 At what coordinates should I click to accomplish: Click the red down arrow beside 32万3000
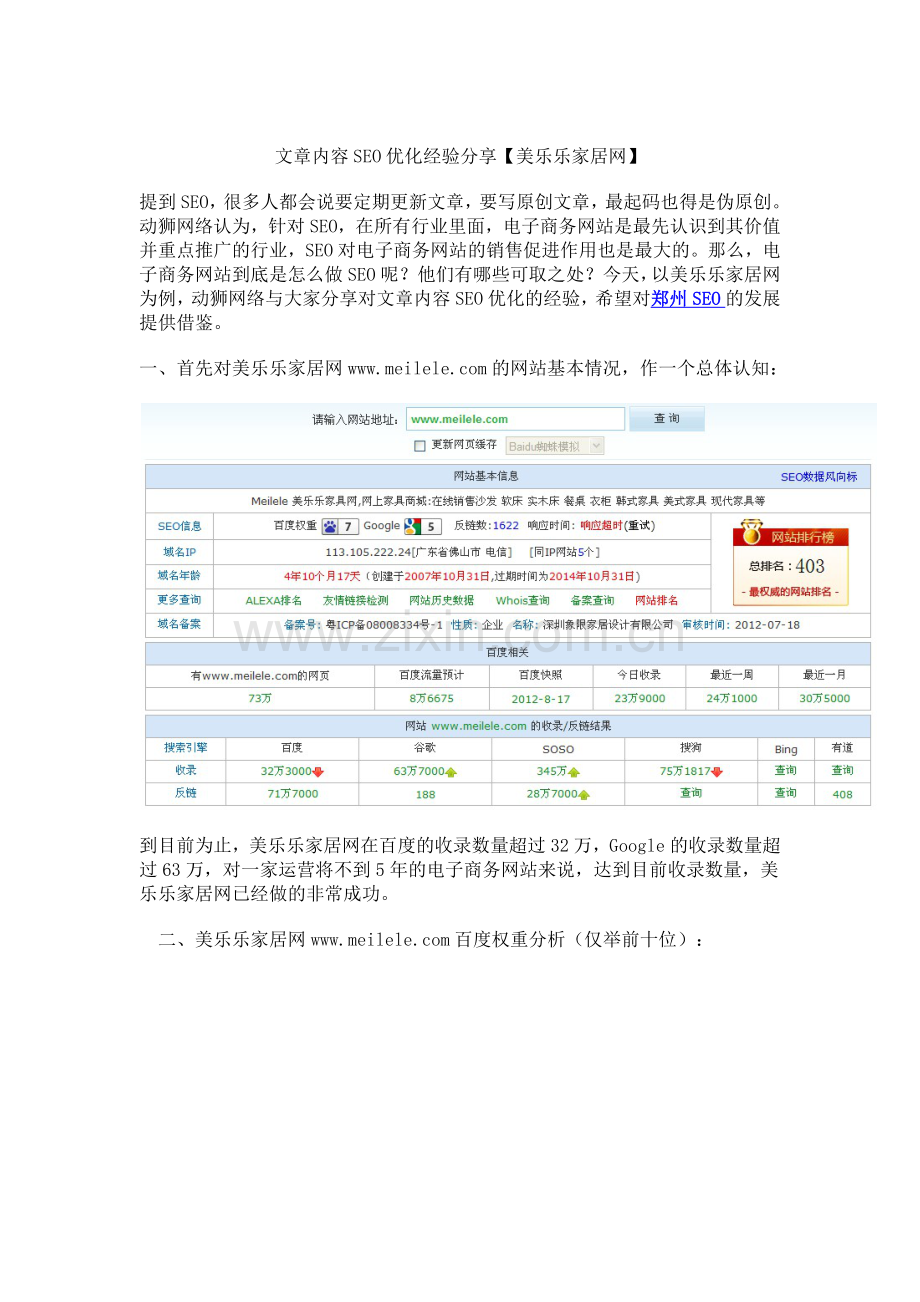coord(319,771)
